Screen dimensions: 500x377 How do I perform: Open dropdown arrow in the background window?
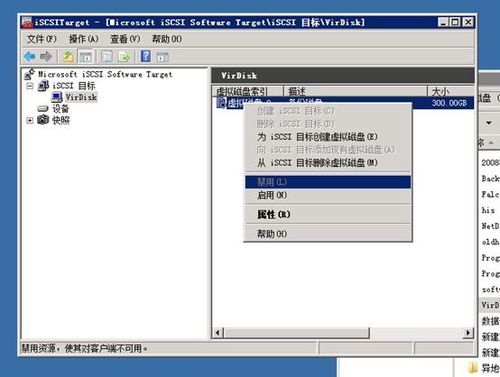pos(489,123)
